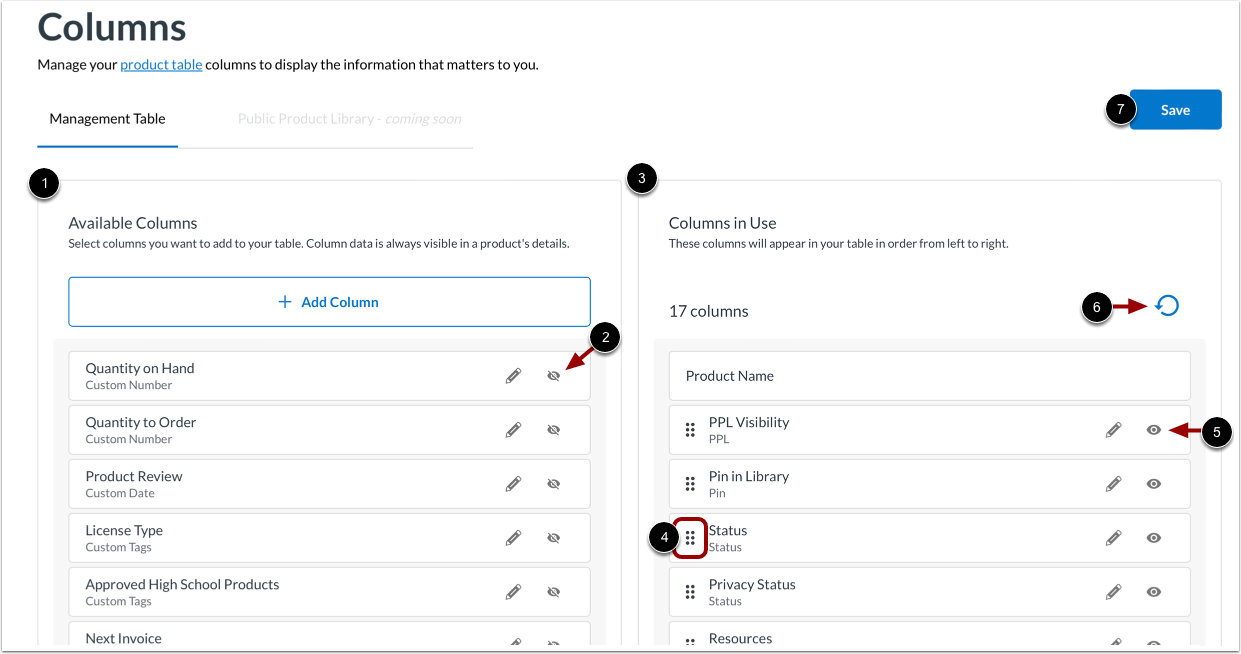This screenshot has width=1241, height=654.
Task: Open the product table link
Action: click(x=161, y=64)
